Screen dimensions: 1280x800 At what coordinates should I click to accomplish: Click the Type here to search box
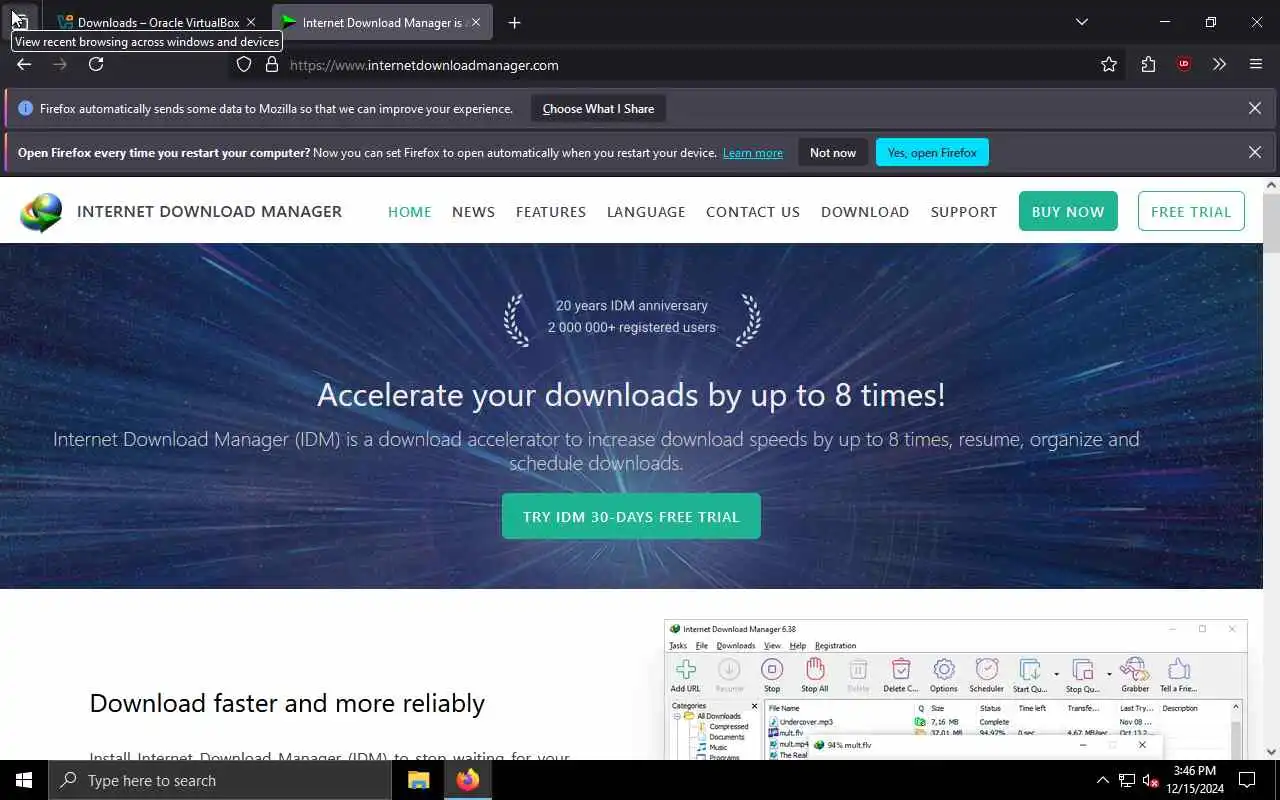(x=220, y=780)
